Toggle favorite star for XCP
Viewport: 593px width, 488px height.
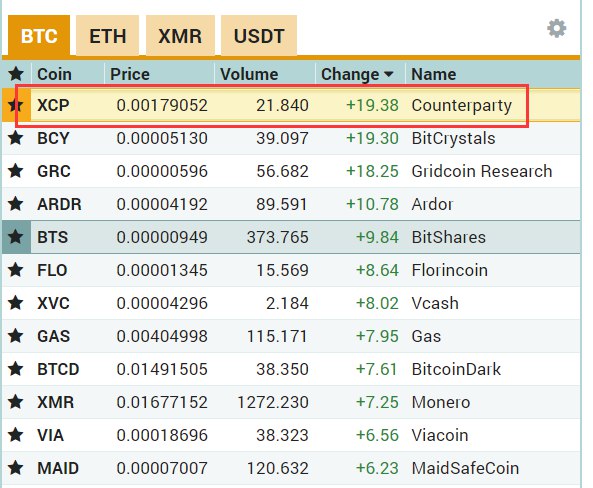[x=16, y=105]
